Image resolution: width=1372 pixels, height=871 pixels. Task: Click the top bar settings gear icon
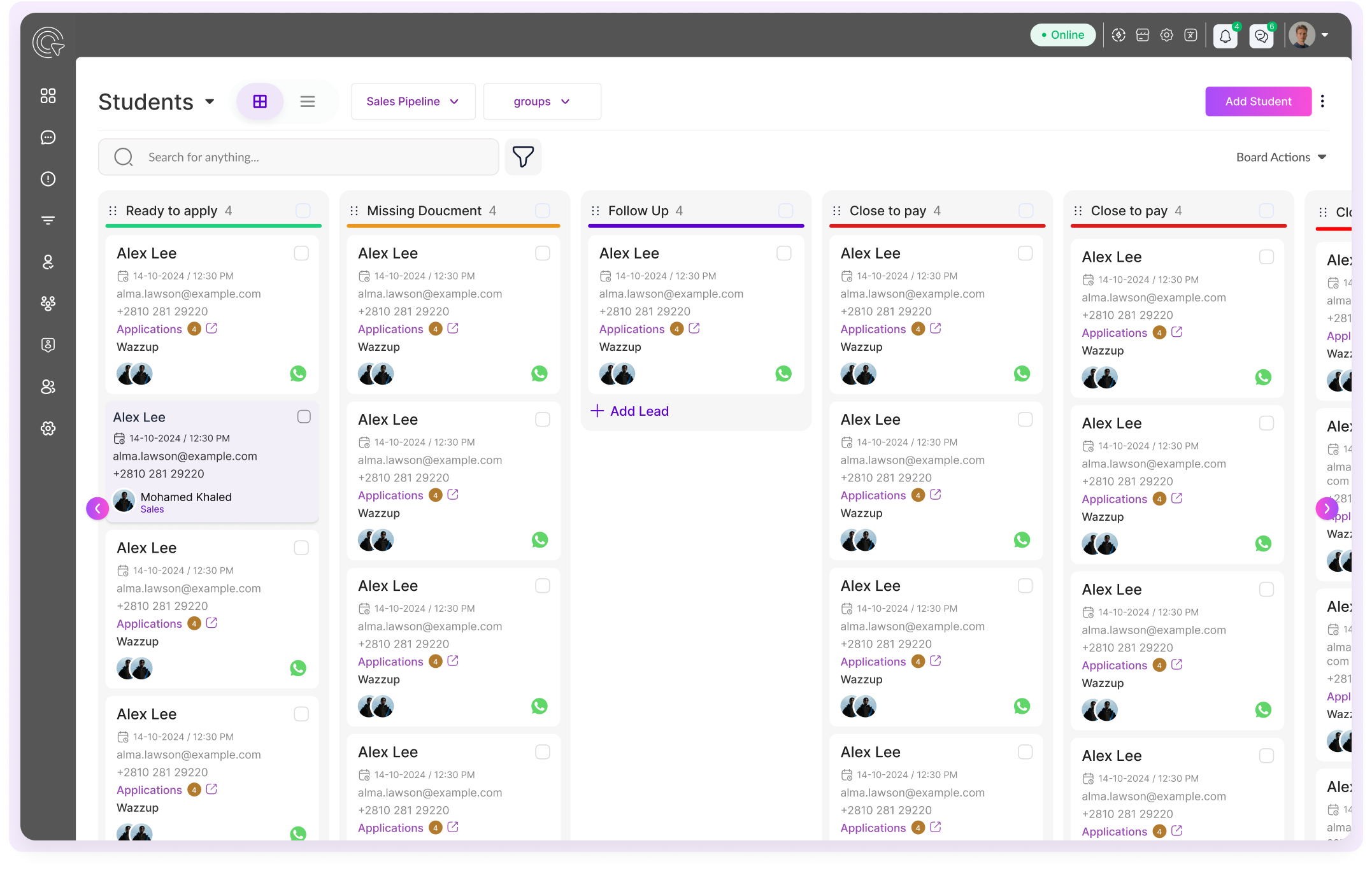(x=1166, y=35)
